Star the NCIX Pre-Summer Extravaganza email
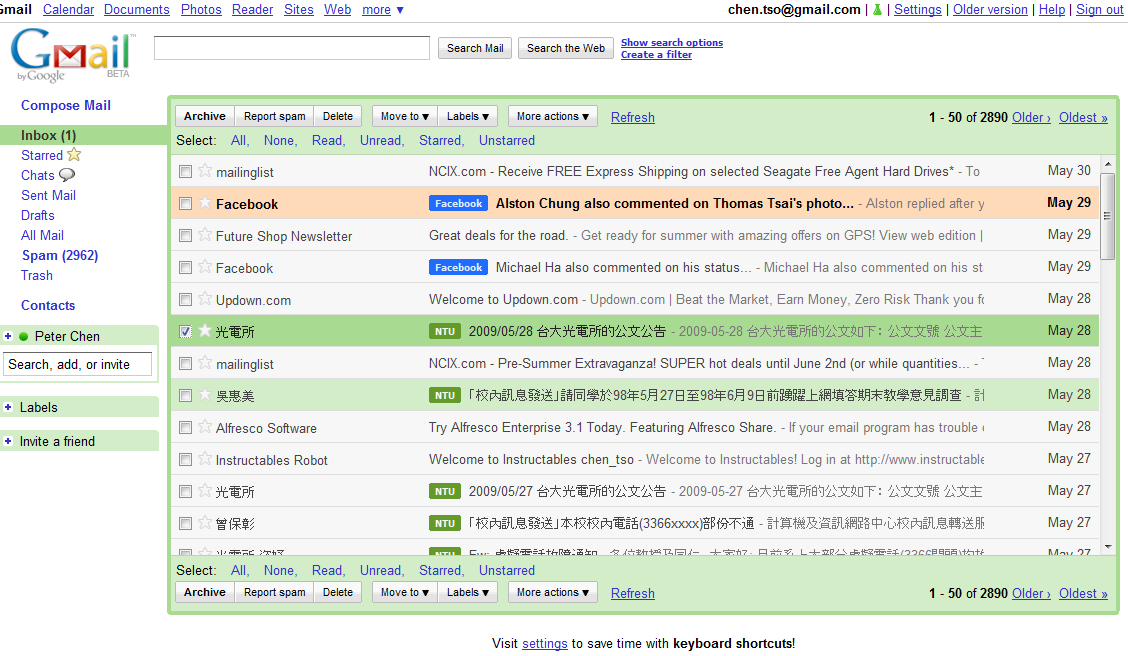Viewport: 1128px width, 656px height. (205, 363)
